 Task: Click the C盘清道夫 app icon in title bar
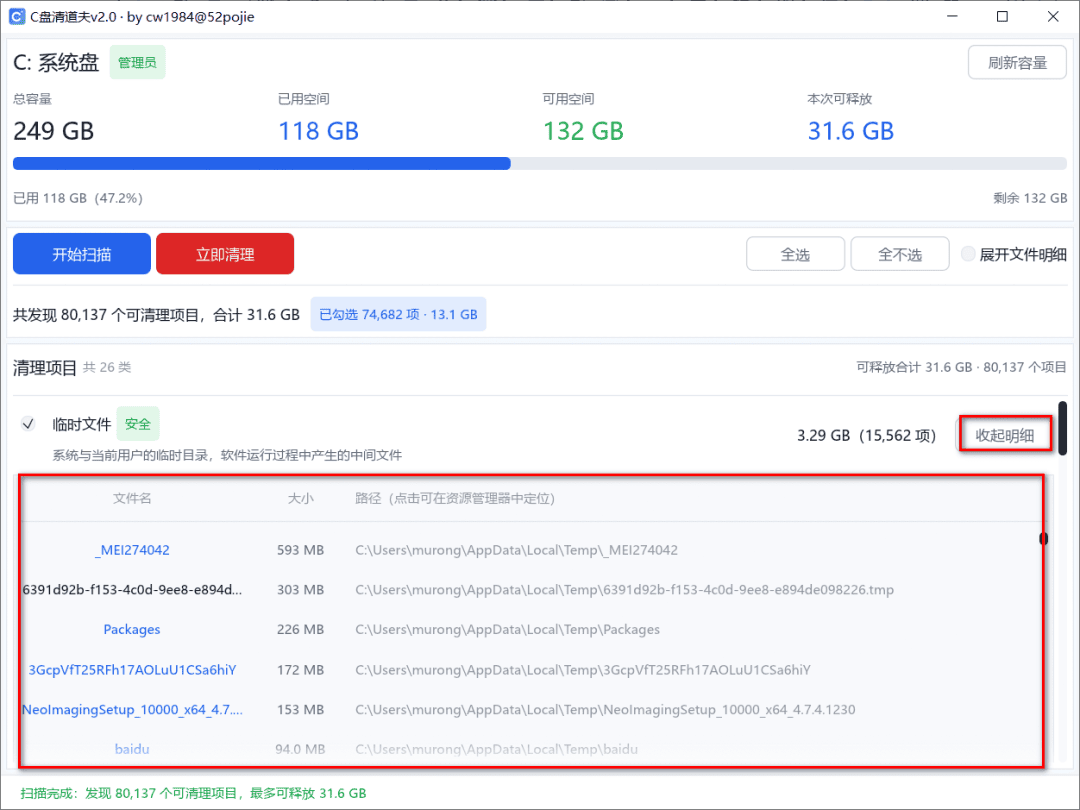coord(17,17)
